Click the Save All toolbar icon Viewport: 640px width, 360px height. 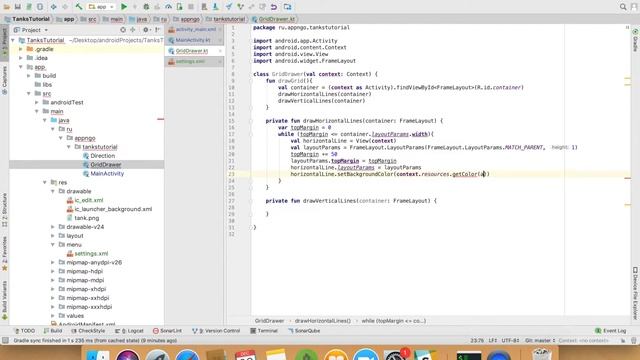point(18,7)
